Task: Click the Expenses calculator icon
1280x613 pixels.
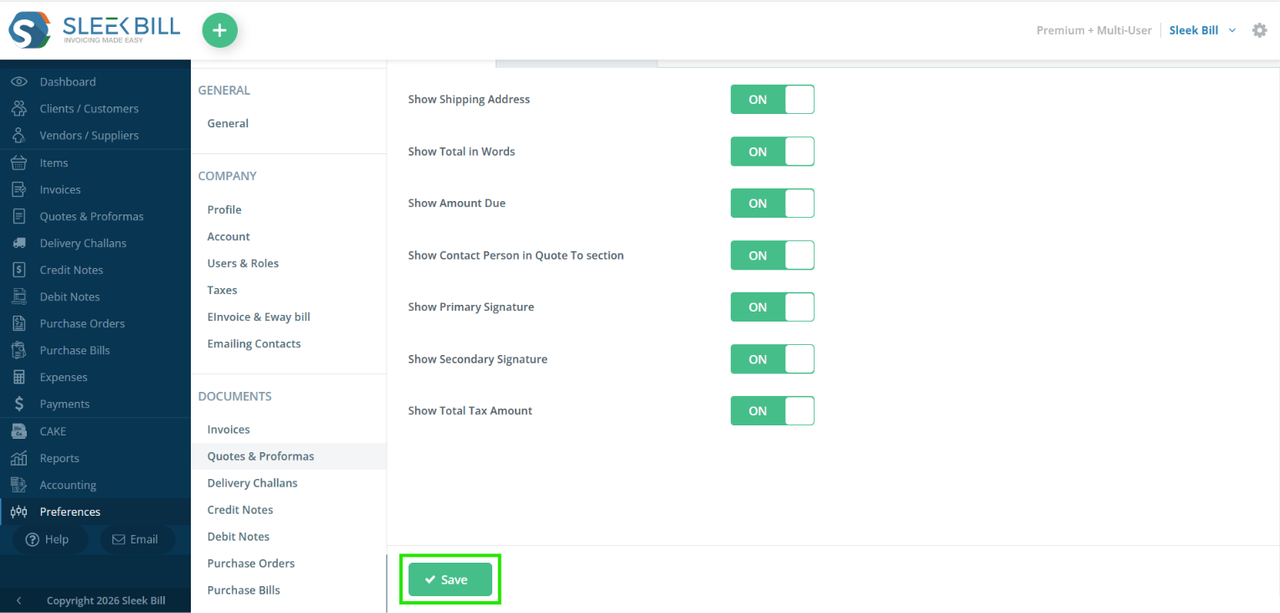Action: [x=19, y=377]
